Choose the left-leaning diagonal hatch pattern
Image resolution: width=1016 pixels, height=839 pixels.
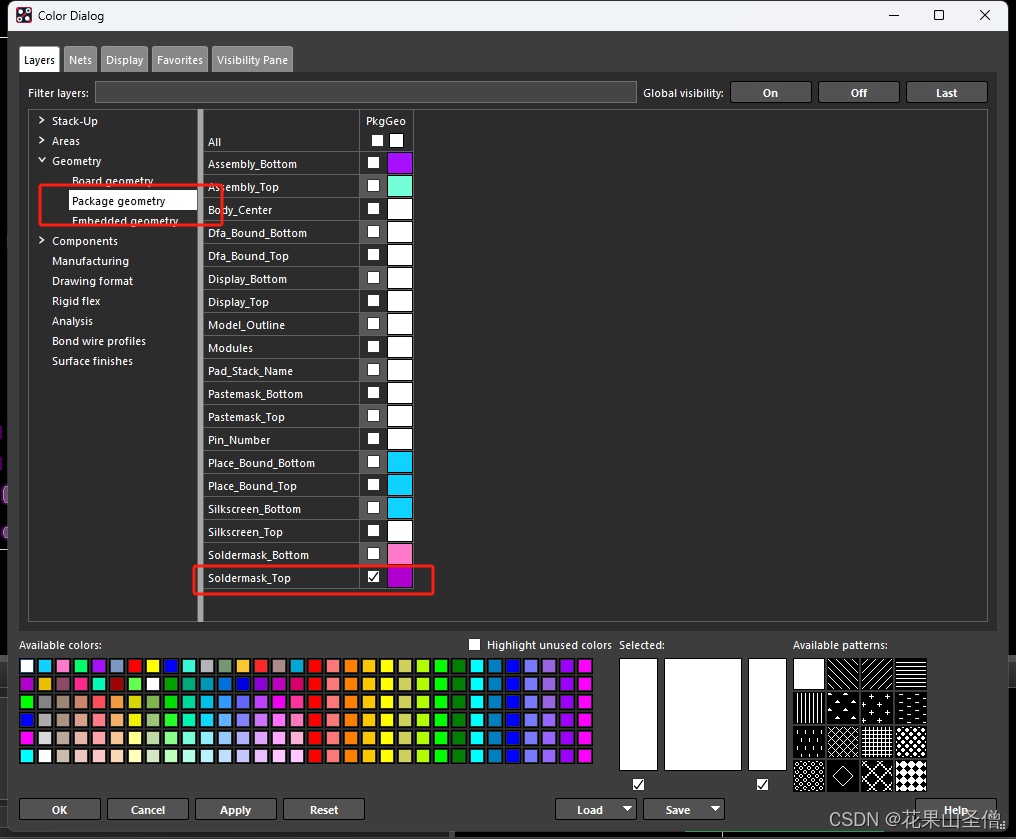point(843,674)
